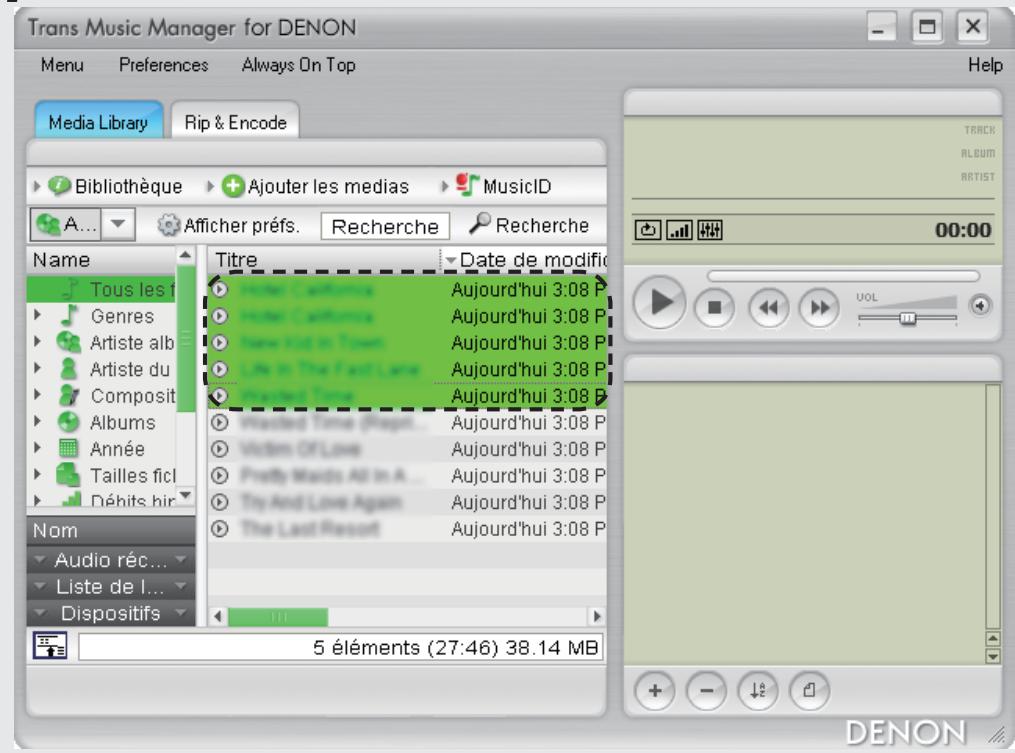The height and width of the screenshot is (753, 1015).
Task: Open the Help menu
Action: (985, 65)
